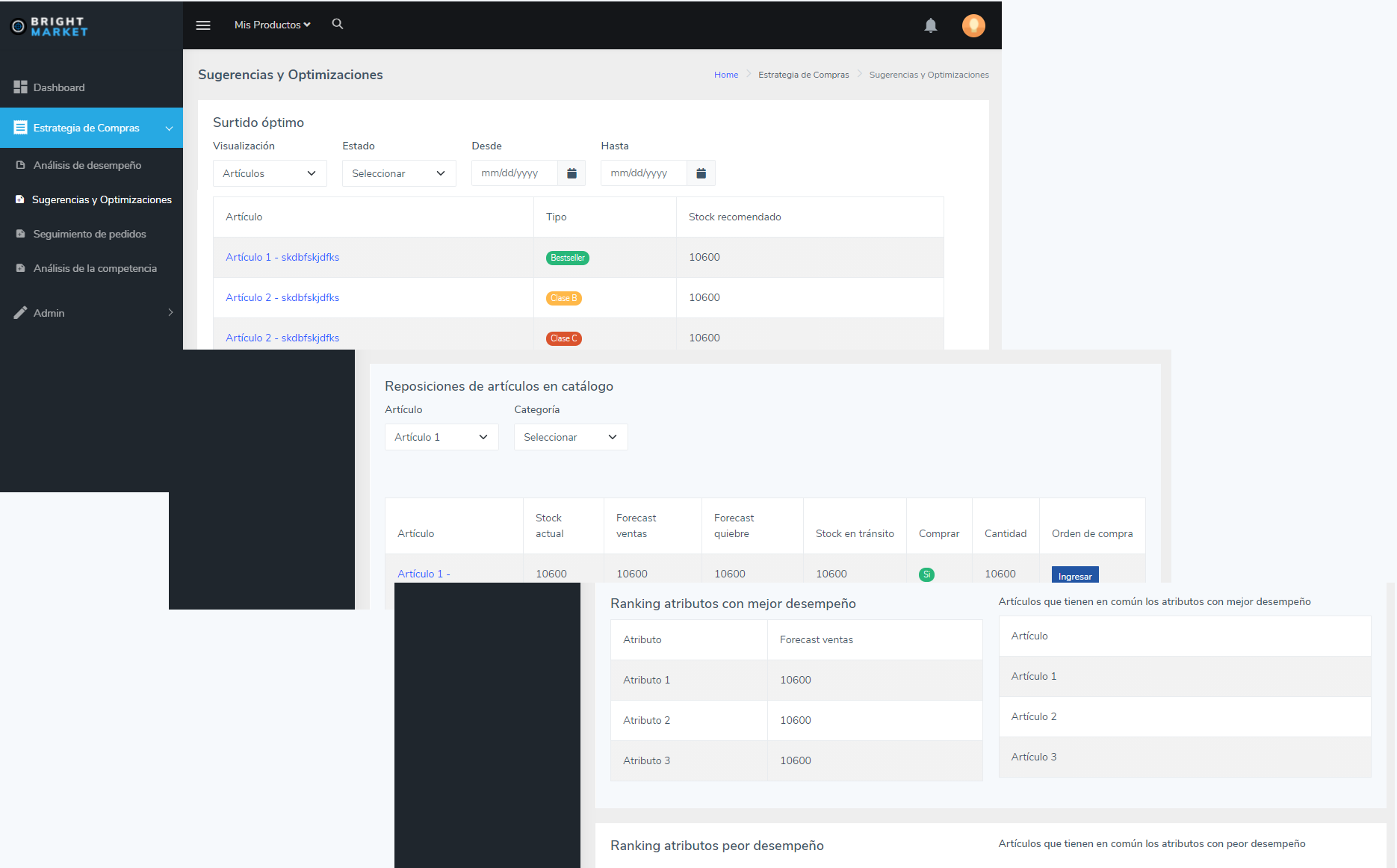Click Estrategia de Compras breadcrumb
1397x868 pixels.
804,75
